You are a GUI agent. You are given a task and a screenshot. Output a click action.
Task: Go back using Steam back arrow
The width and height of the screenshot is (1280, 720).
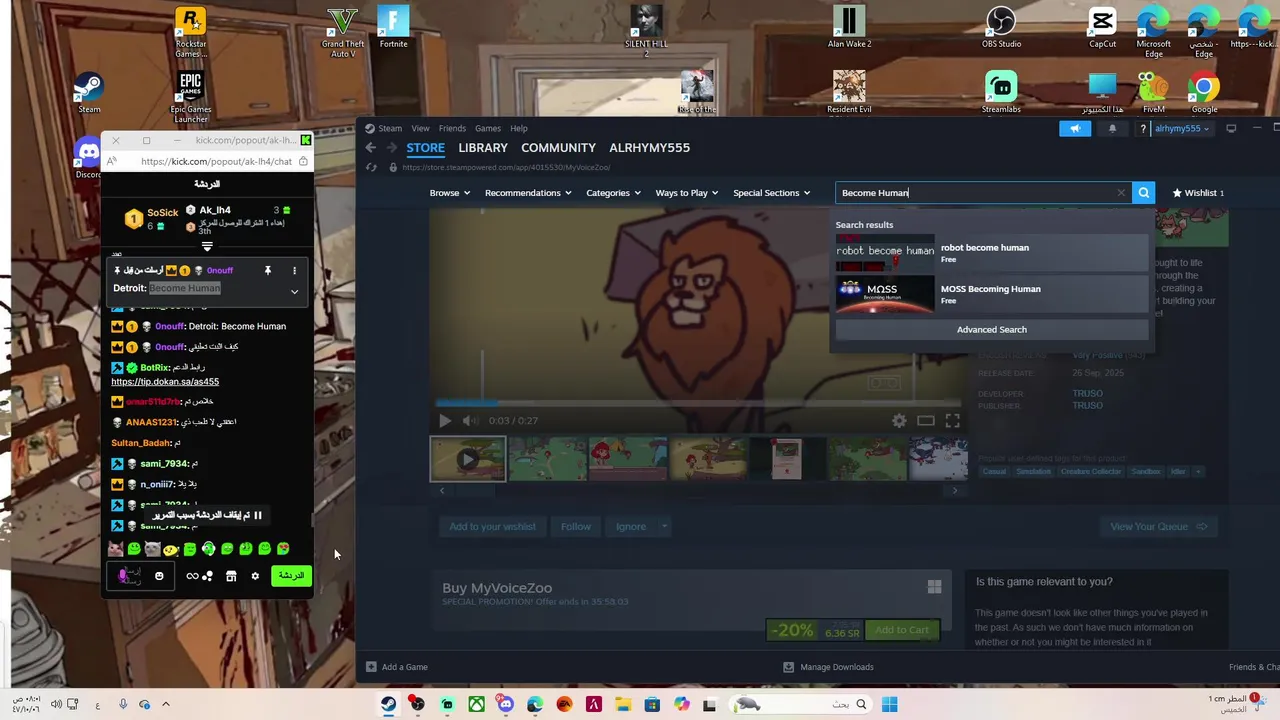click(370, 147)
